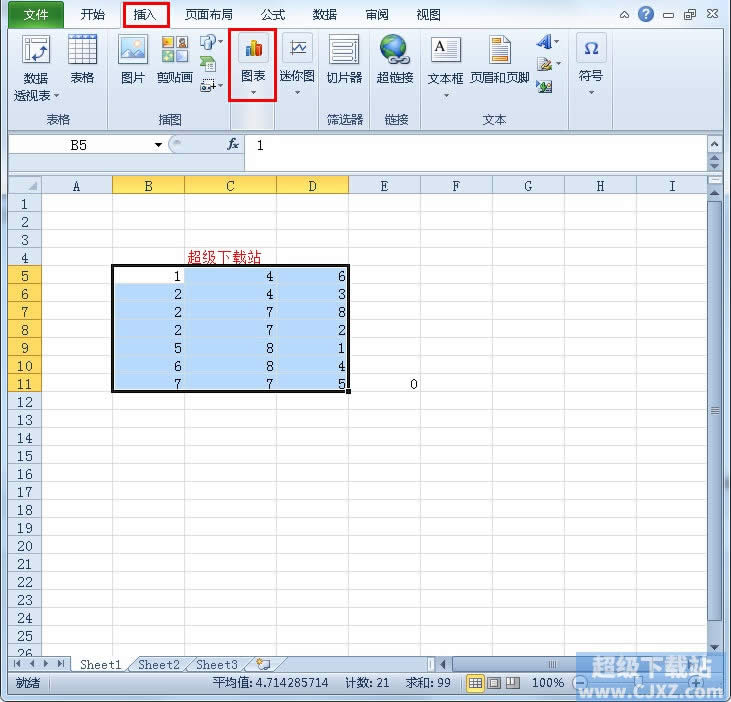
Task: Expand the Name Box dropdown arrow
Action: [159, 145]
